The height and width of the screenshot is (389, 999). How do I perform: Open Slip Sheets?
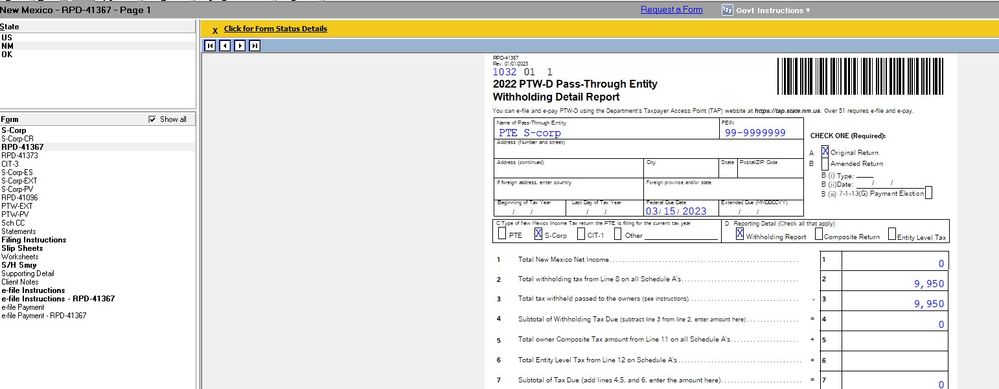click(97, 248)
